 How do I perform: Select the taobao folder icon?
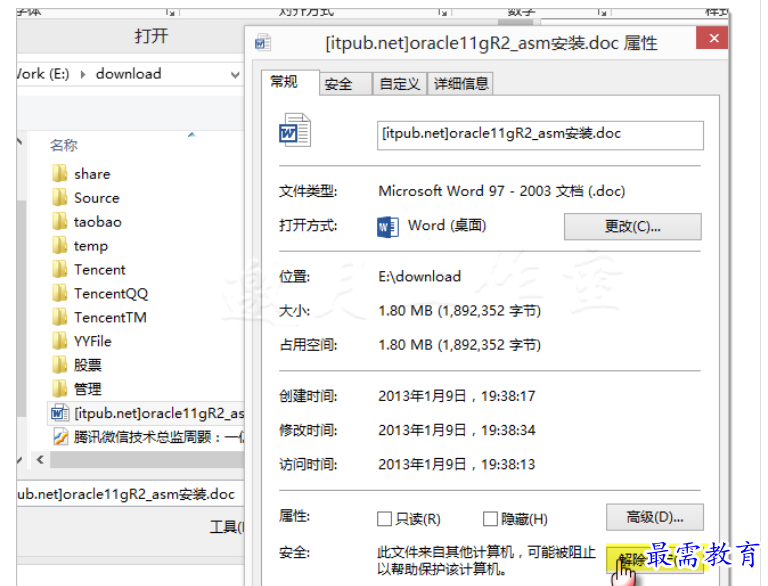(60, 221)
